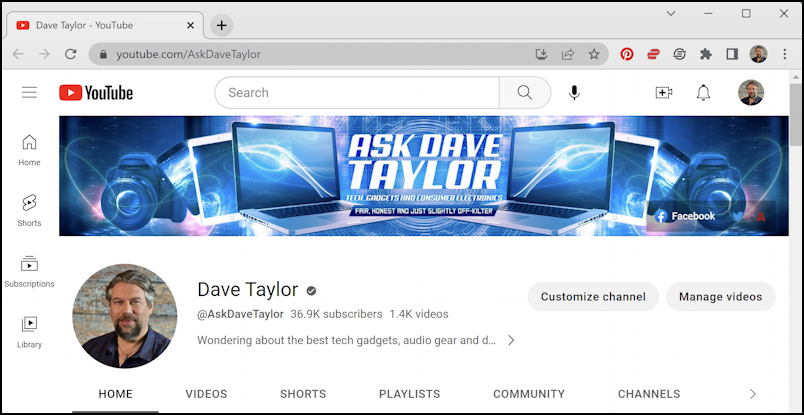Screen dimensions: 804x415
Task: Click the @AskDaveTaylor handle
Action: tap(240, 314)
